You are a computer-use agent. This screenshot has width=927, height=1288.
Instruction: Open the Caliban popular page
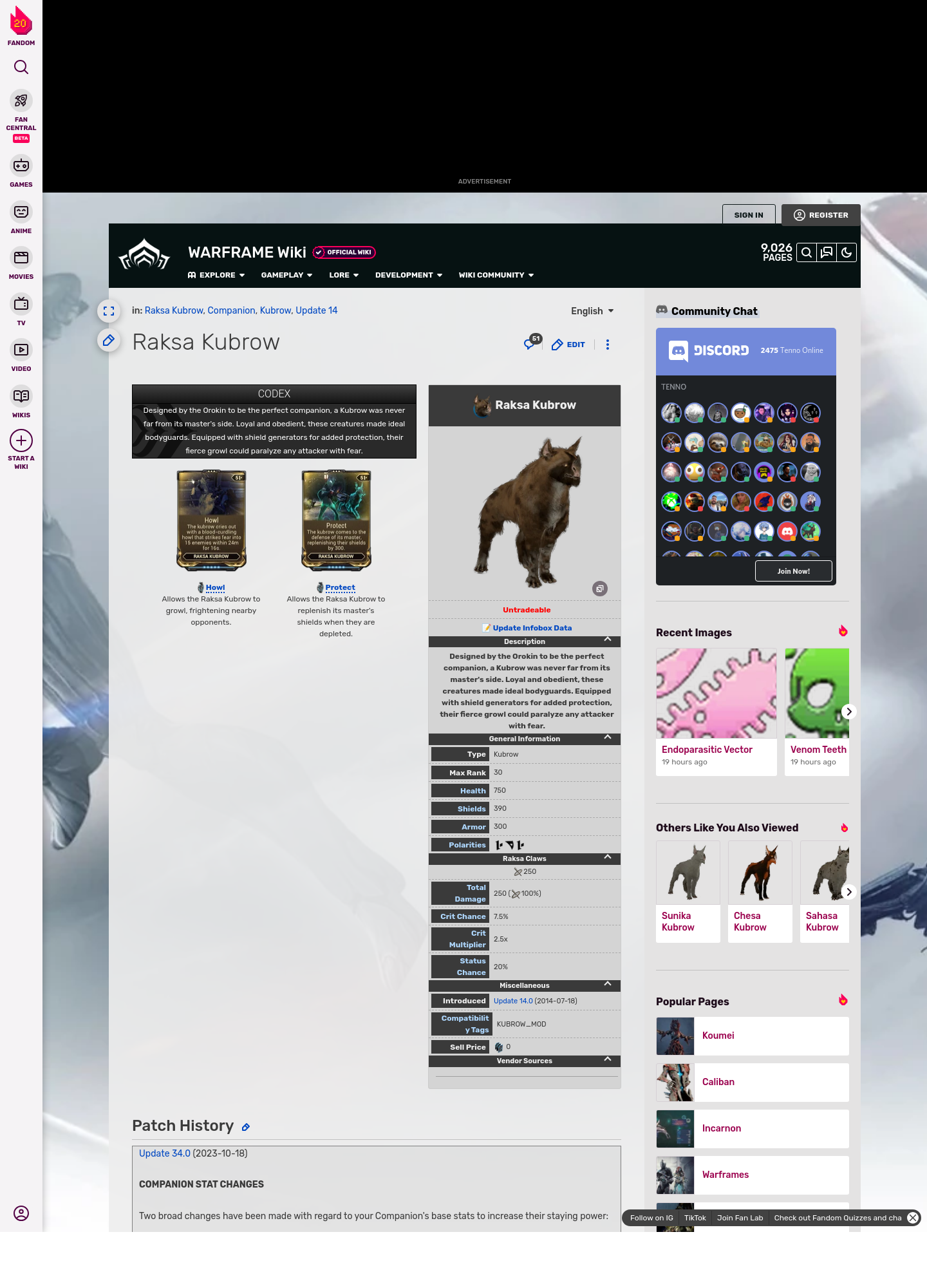click(x=753, y=1083)
